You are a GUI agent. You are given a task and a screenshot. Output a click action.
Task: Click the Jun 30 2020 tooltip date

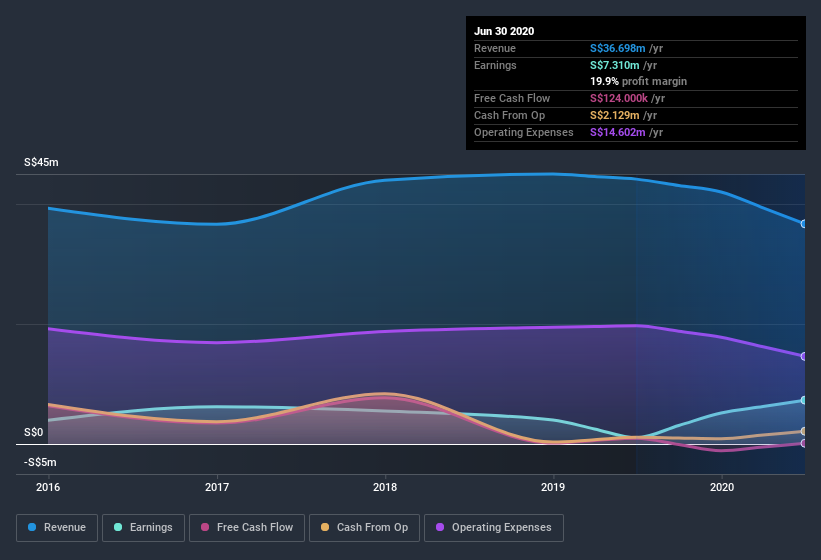[x=504, y=31]
